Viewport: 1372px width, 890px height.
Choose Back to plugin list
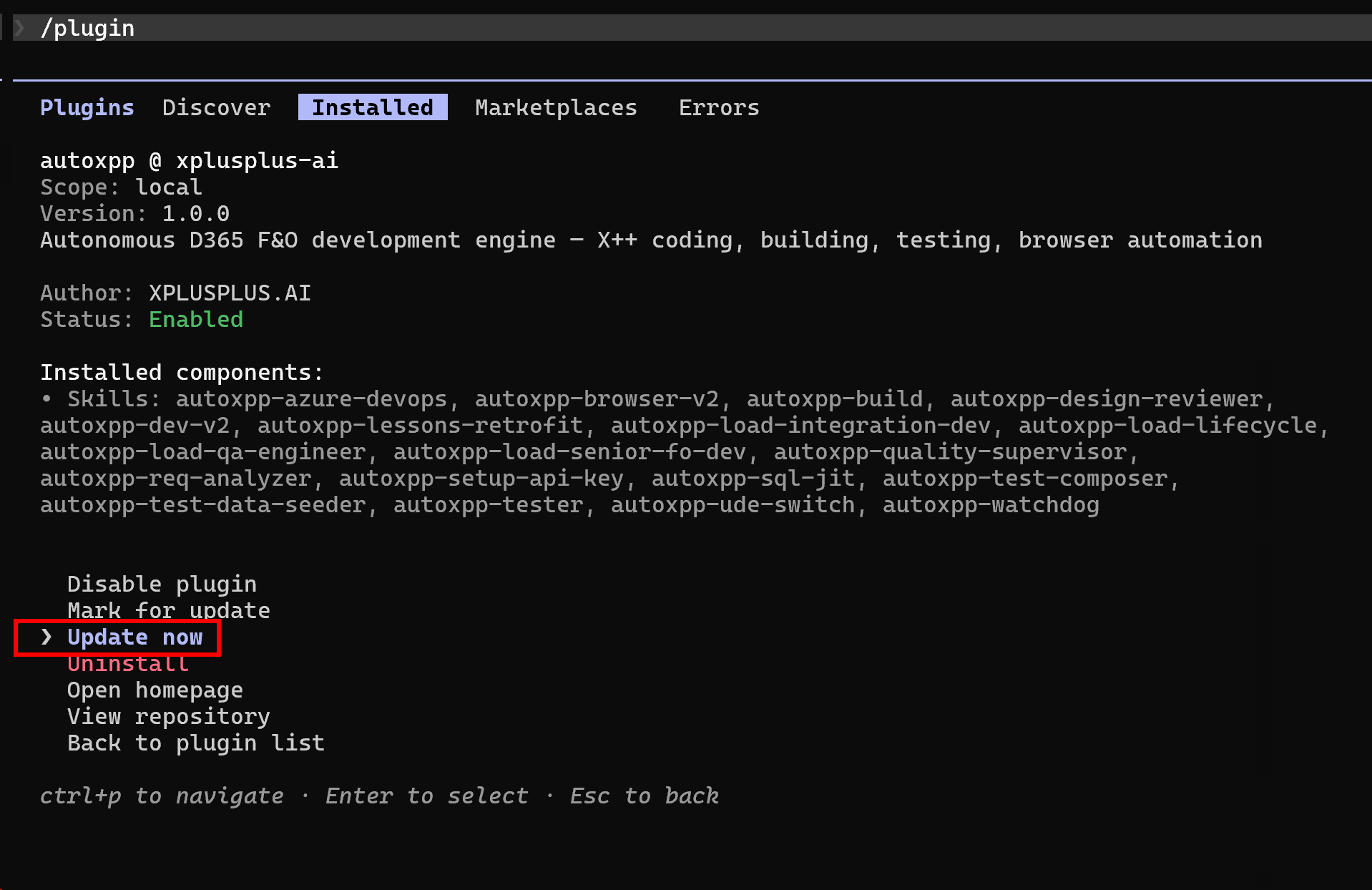click(x=196, y=743)
